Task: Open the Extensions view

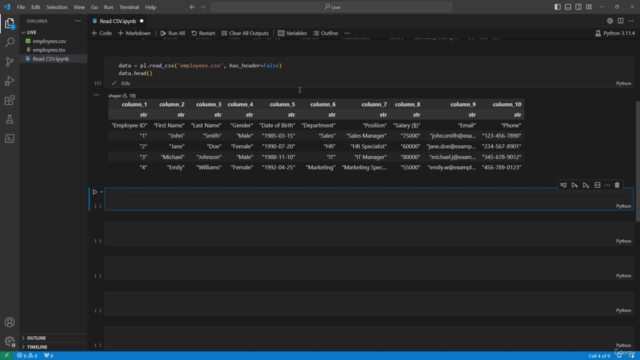Action: [x=9, y=100]
